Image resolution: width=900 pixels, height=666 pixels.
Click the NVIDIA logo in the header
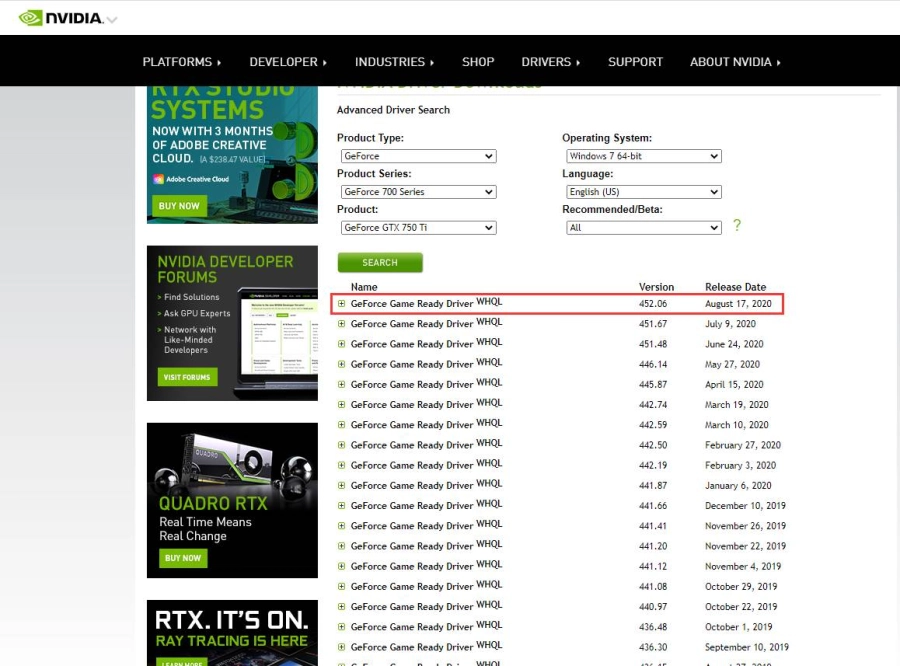(x=60, y=17)
